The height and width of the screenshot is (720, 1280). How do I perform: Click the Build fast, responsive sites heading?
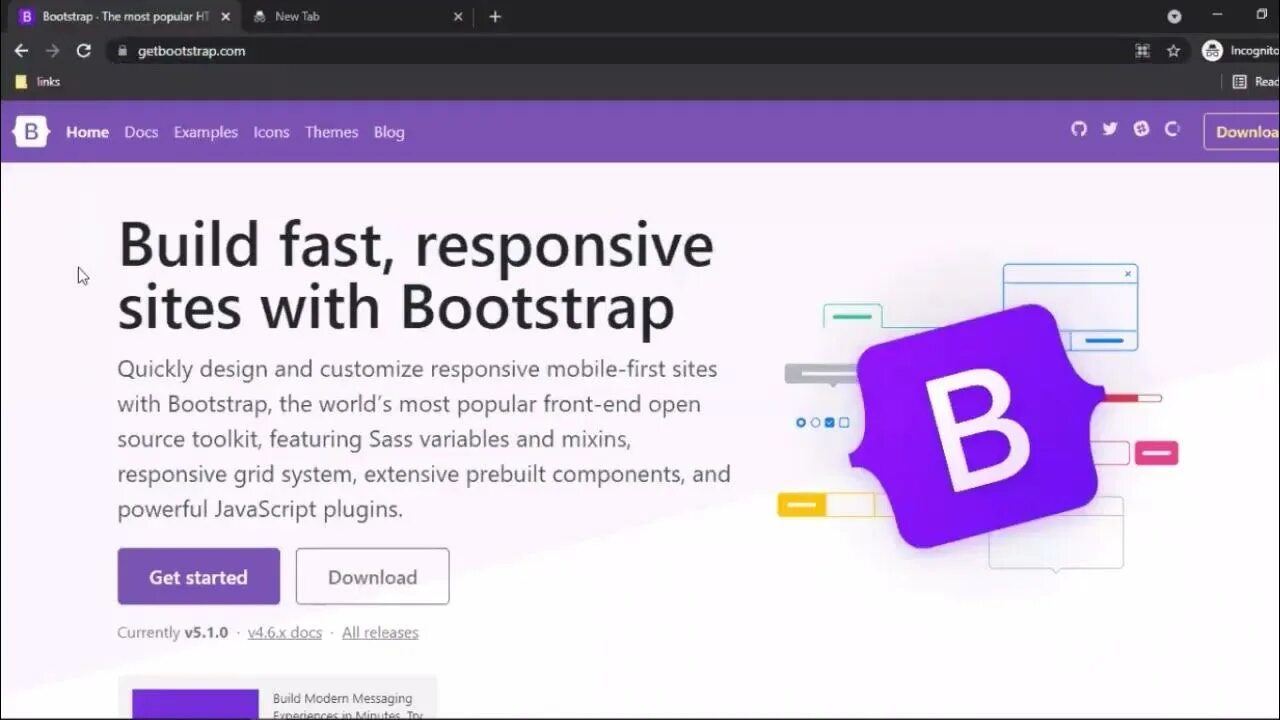pos(415,275)
